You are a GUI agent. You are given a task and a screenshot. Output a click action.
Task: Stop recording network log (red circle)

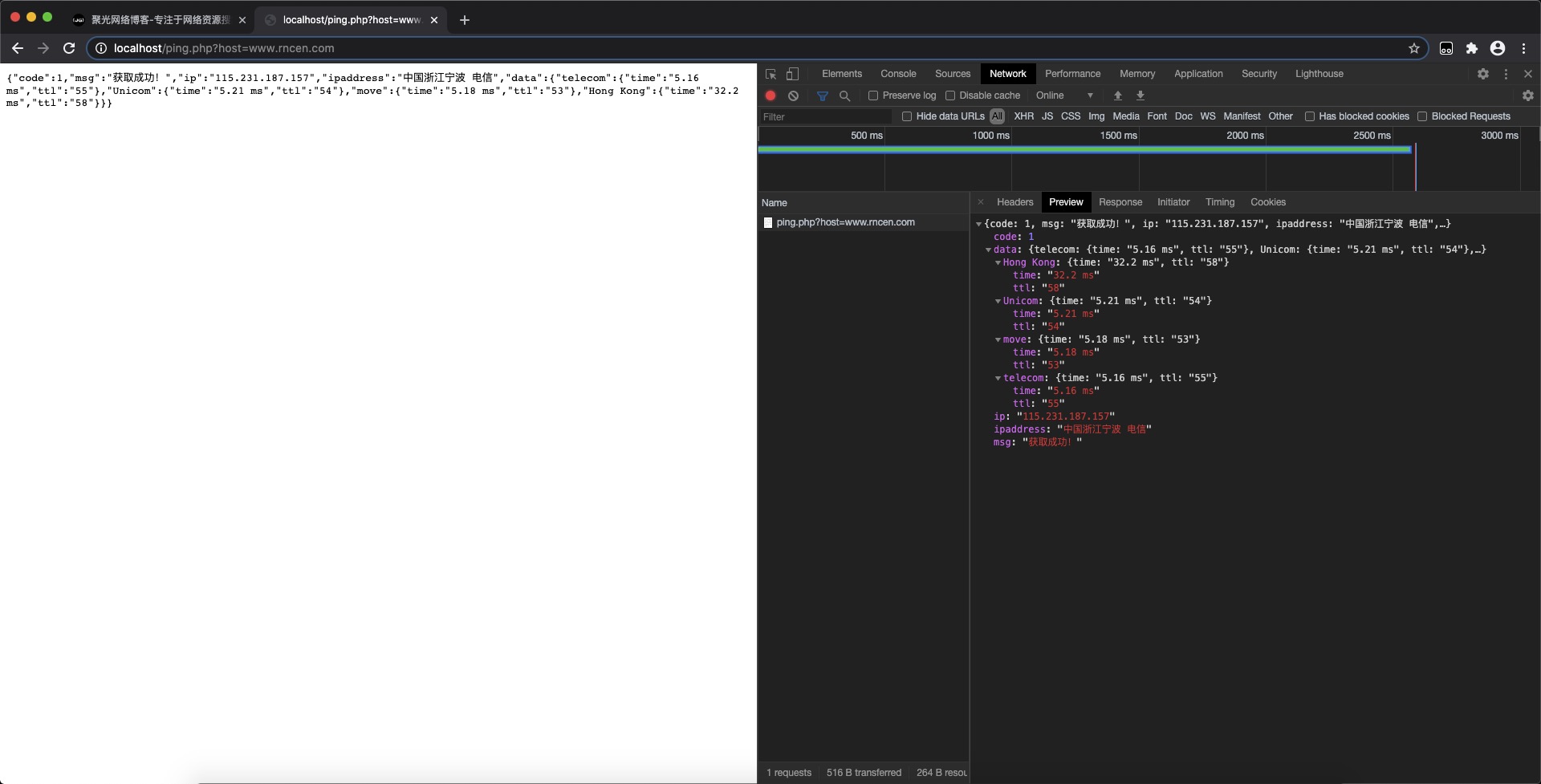tap(770, 95)
